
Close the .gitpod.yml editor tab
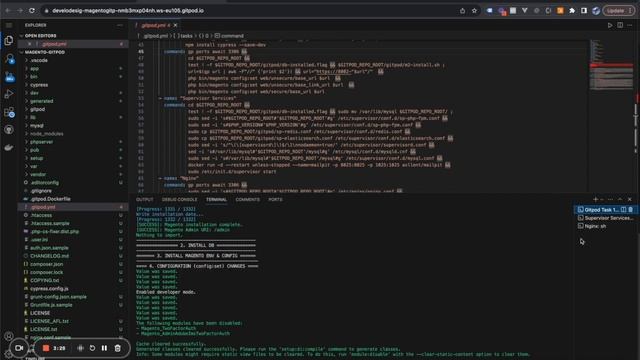coord(176,25)
